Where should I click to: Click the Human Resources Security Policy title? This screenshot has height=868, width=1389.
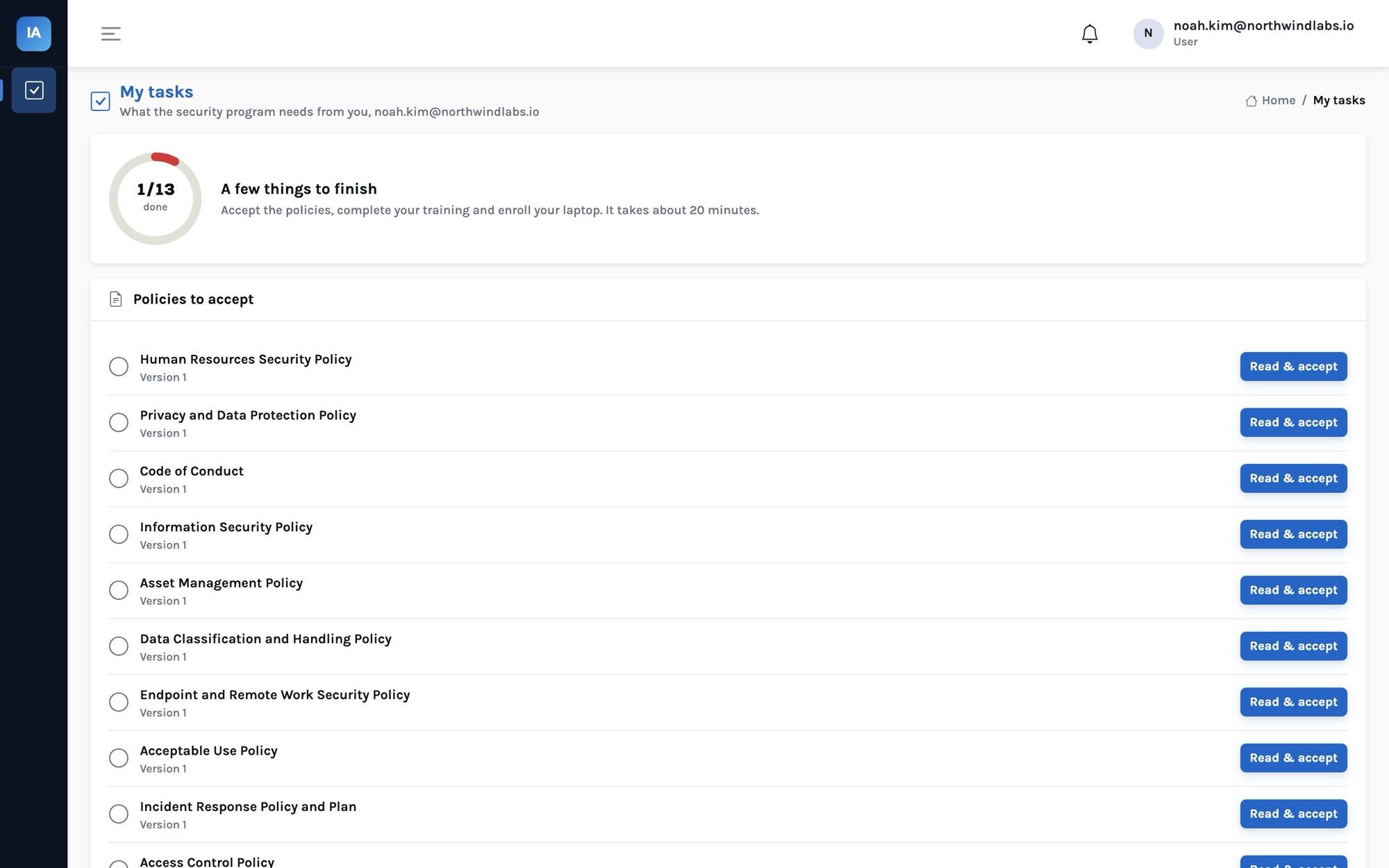pyautogui.click(x=246, y=359)
